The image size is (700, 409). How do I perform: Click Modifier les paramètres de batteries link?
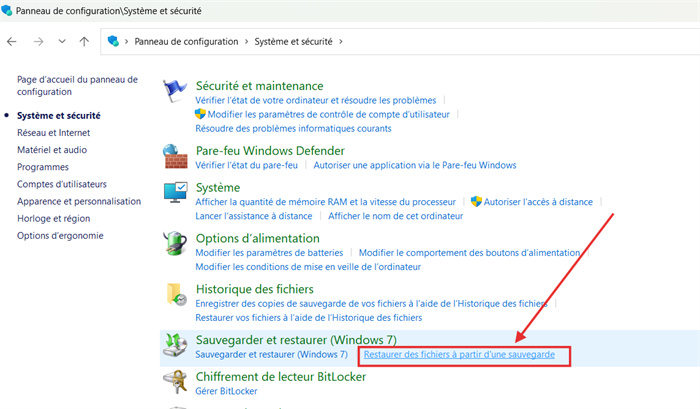(x=269, y=253)
